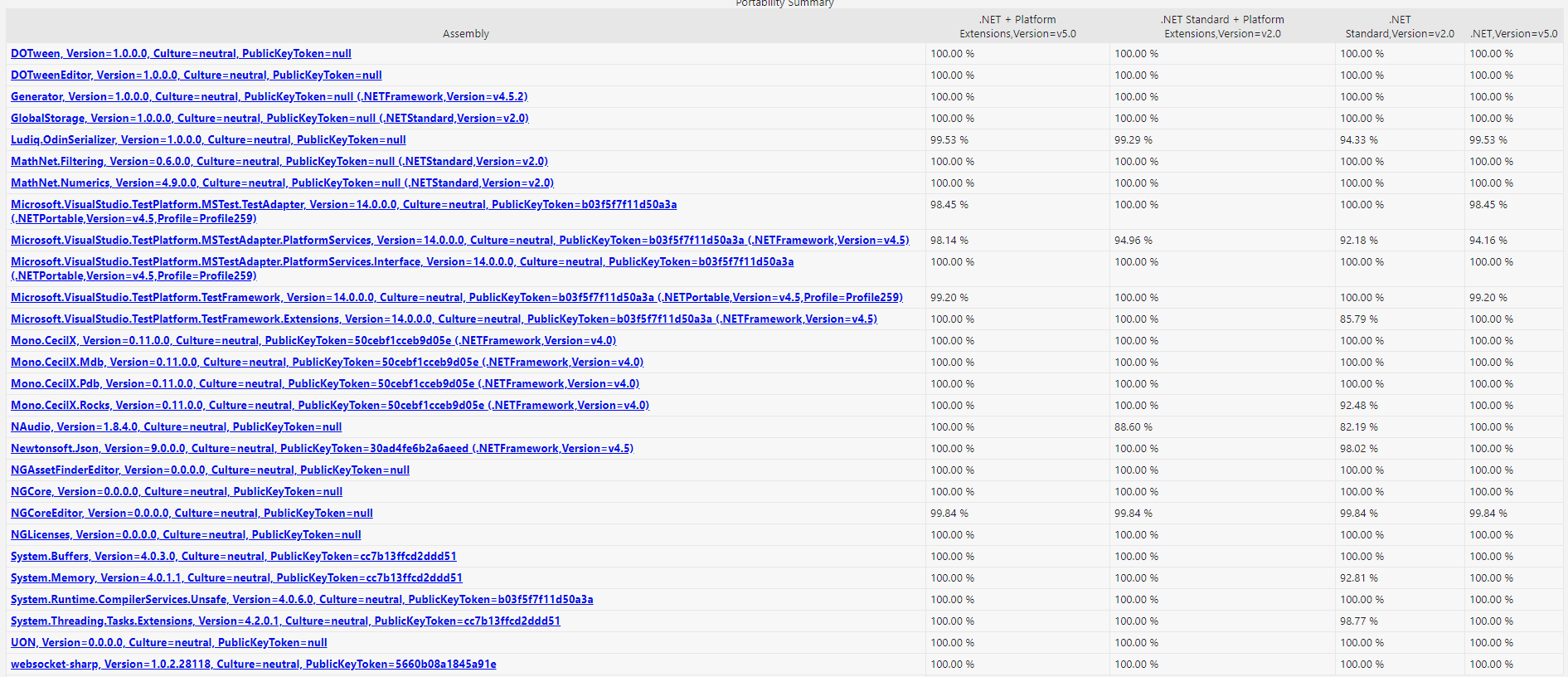Open the DOTween assembly link

181,54
